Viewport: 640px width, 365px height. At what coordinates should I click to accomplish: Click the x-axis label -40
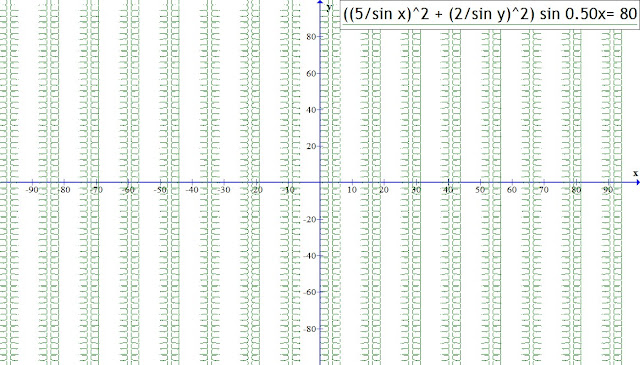pos(192,190)
